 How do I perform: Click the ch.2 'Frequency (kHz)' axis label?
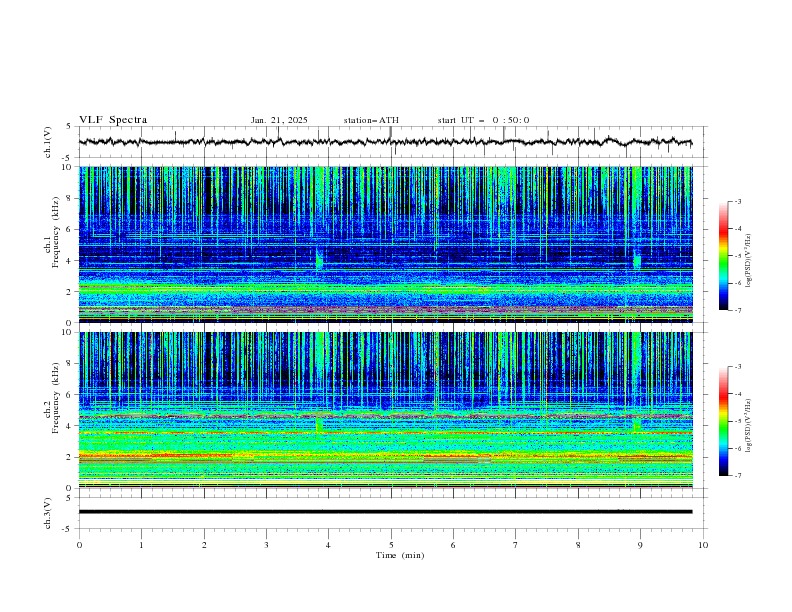pos(55,398)
